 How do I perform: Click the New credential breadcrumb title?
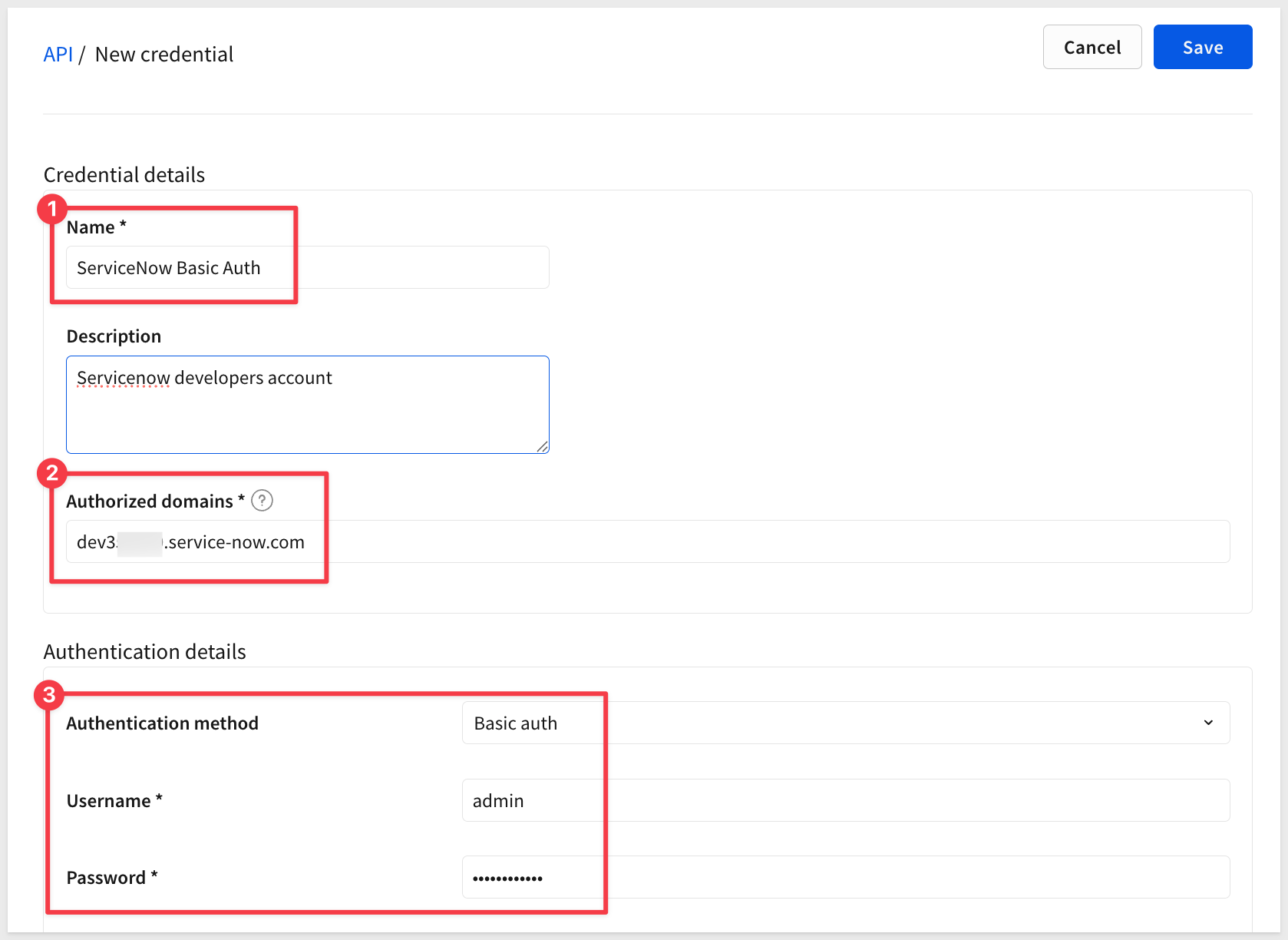(164, 55)
